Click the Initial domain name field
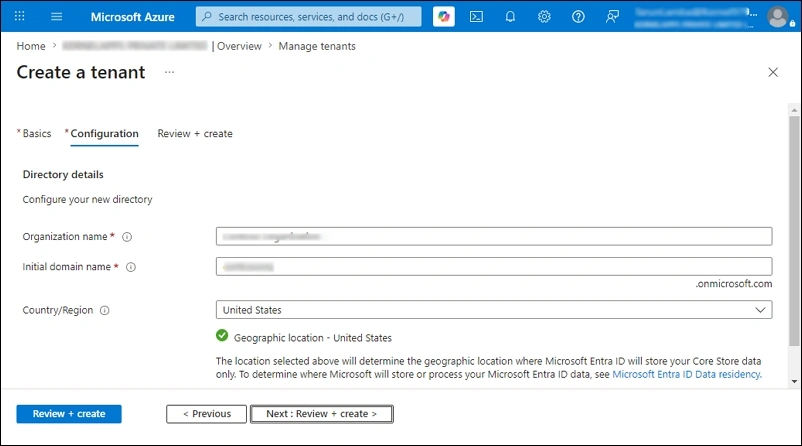The height and width of the screenshot is (446, 802). coord(494,266)
